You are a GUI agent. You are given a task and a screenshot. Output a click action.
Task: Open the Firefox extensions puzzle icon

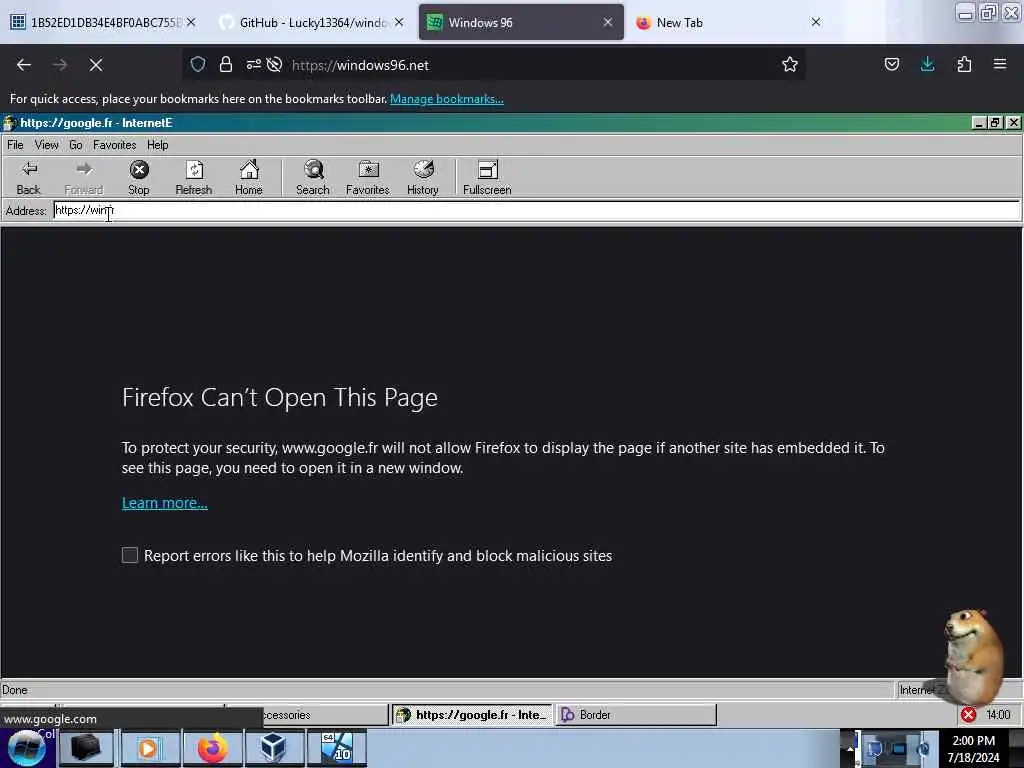point(965,65)
